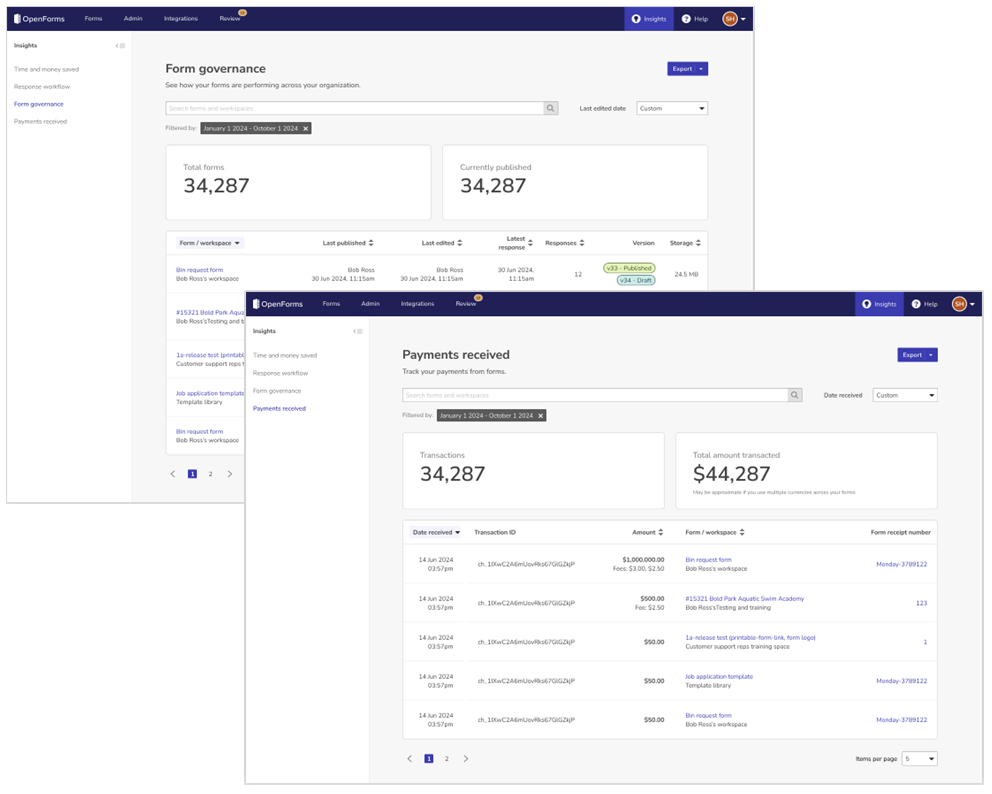Select Time and money saved in Payments sidebar

285,356
